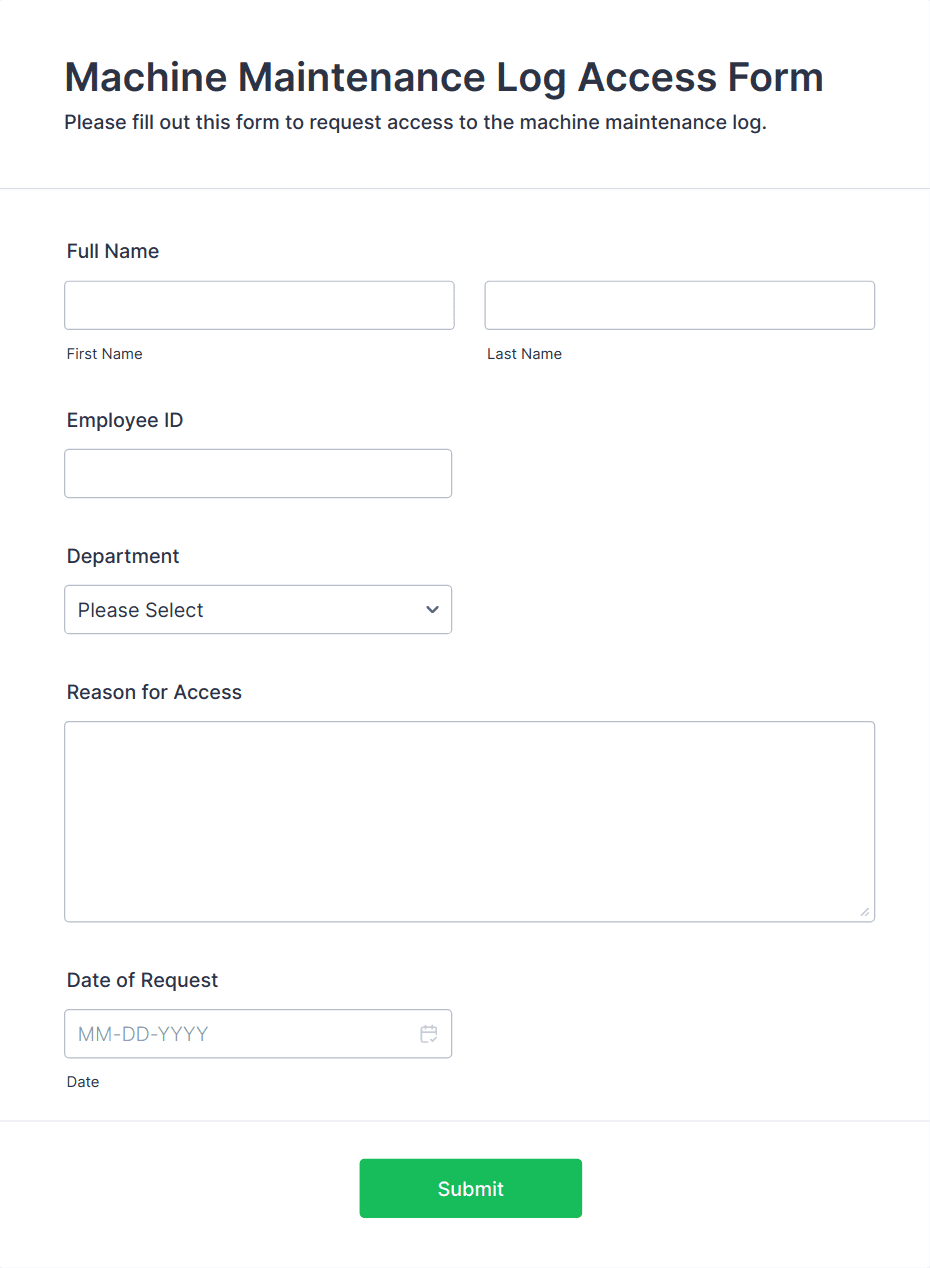Click the textarea resize handle corner

(x=864, y=911)
